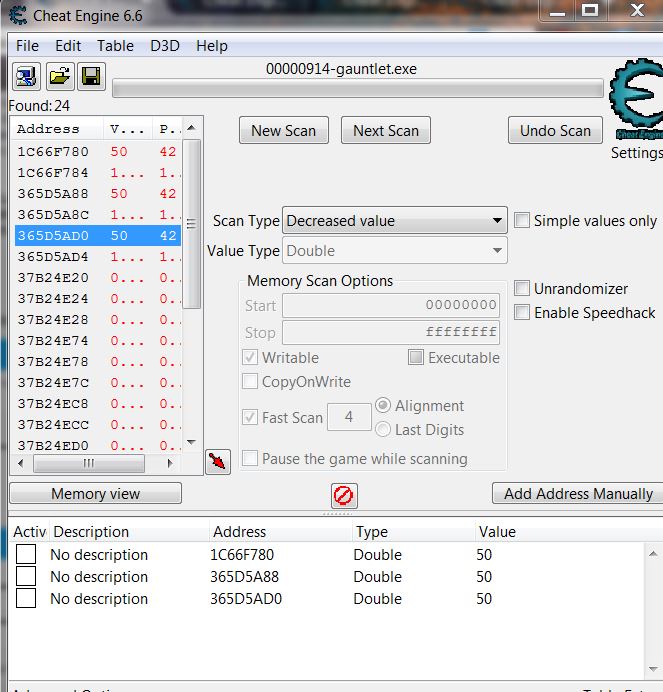Click the New Scan button
The image size is (663, 692).
[284, 130]
